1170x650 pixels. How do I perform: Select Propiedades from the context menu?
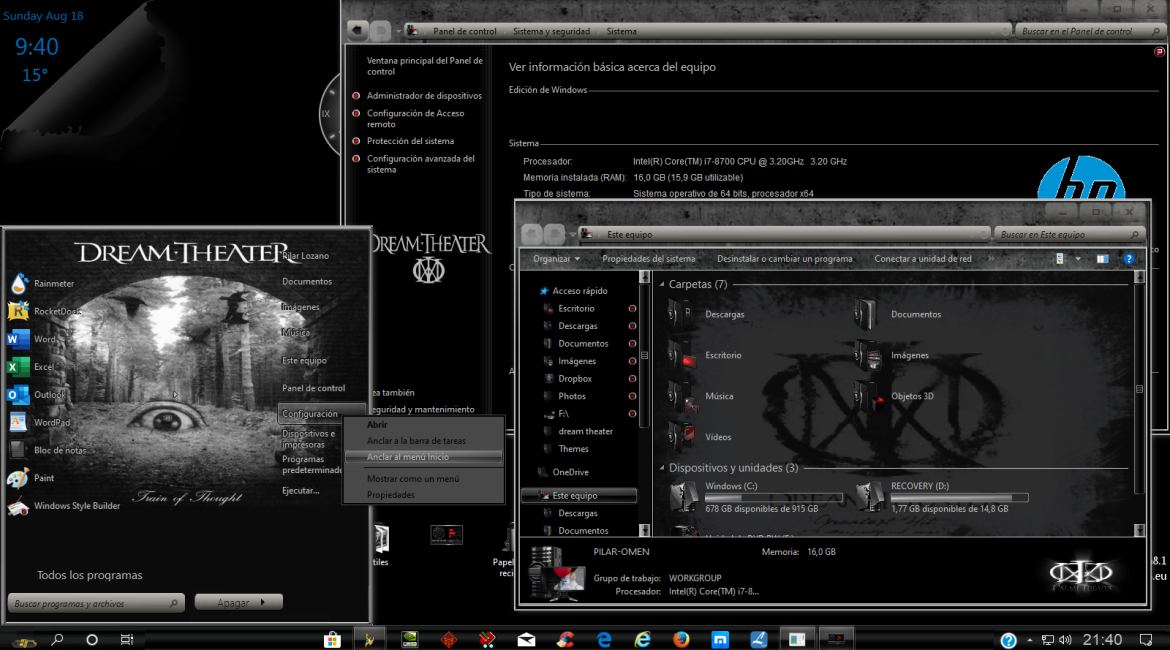[390, 495]
